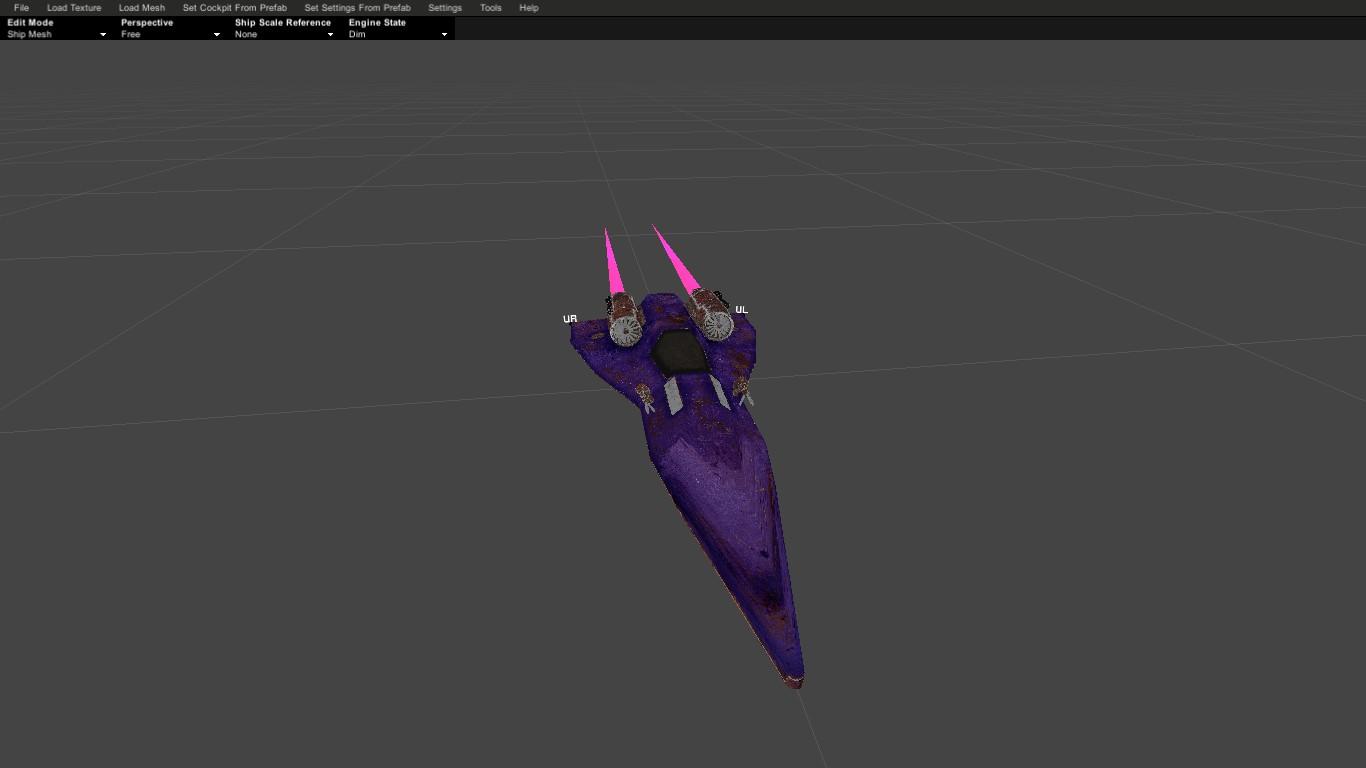Open the Engine State dropdown set to Dim

(x=398, y=34)
